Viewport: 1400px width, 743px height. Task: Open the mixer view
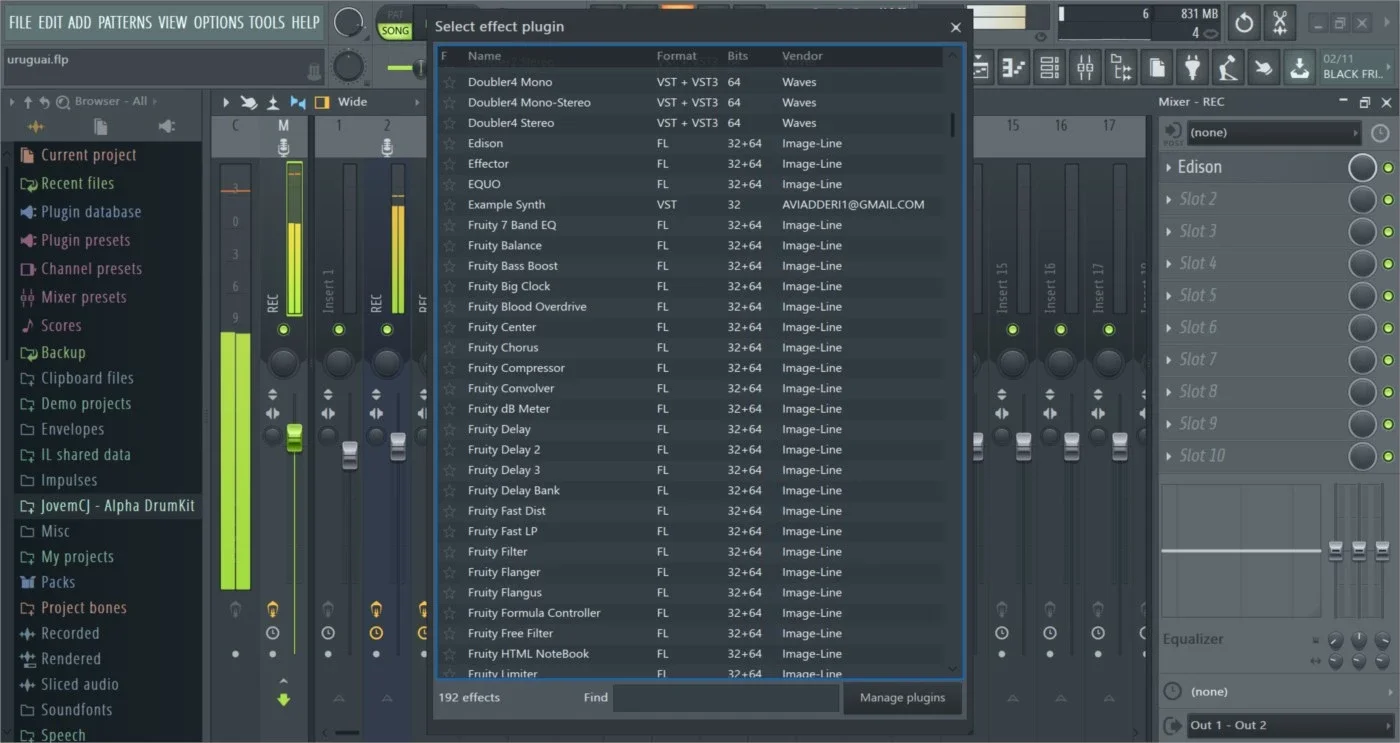(1085, 67)
